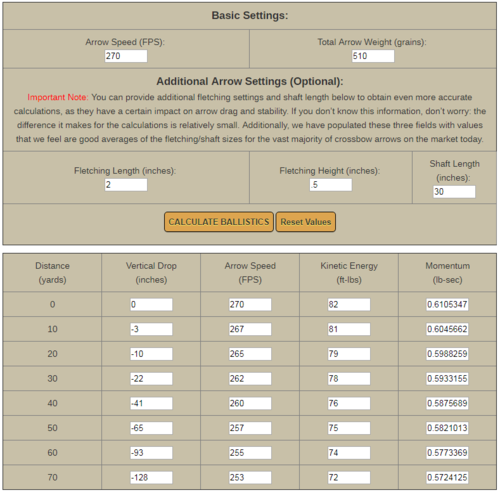Click the Vertical Drop field at 10 yards
Screen dimensions: 500x495
(x=151, y=329)
